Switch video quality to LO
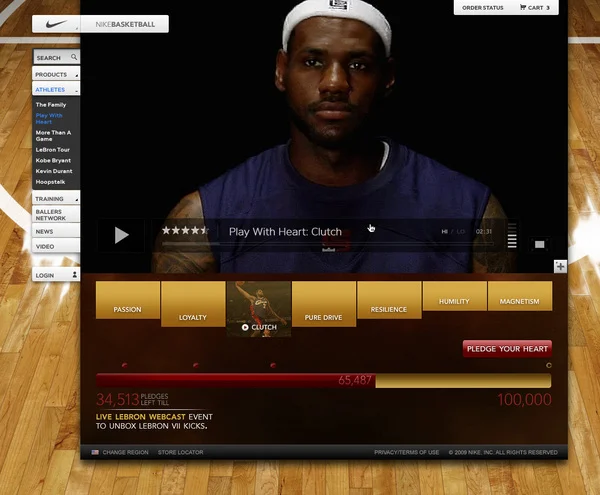Viewport: 600px width, 495px height. coord(461,231)
